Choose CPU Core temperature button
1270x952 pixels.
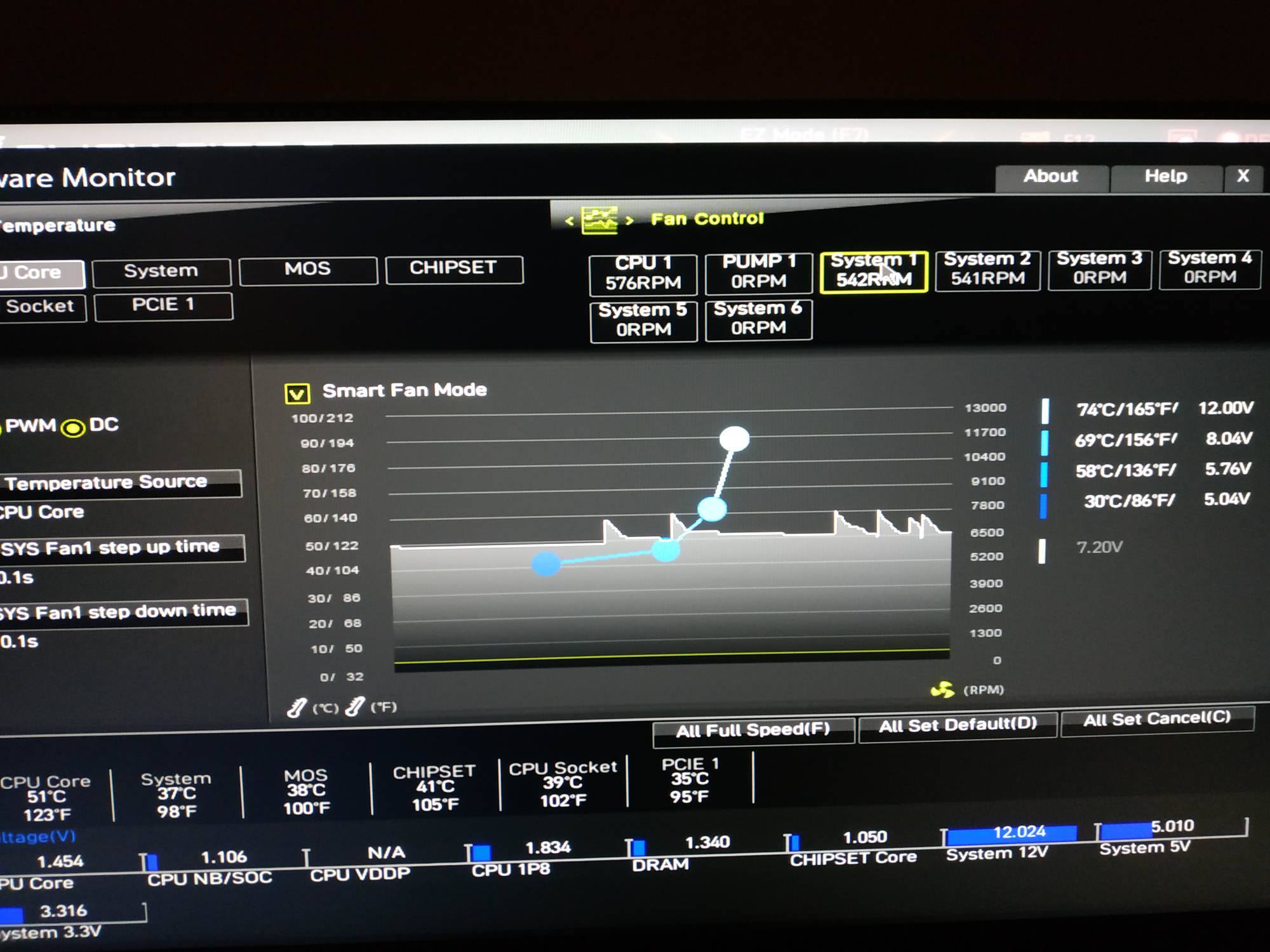[41, 274]
